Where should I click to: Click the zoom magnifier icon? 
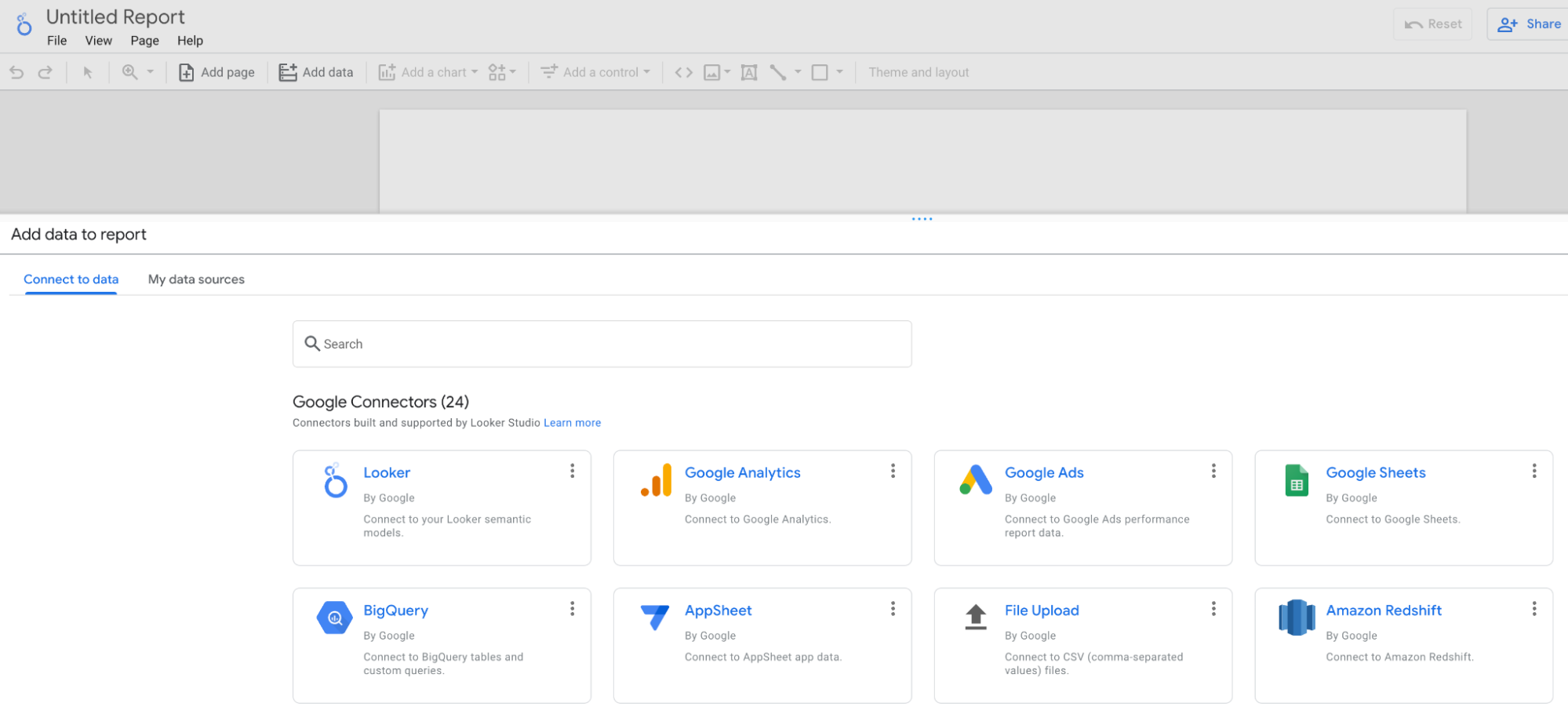click(x=129, y=72)
